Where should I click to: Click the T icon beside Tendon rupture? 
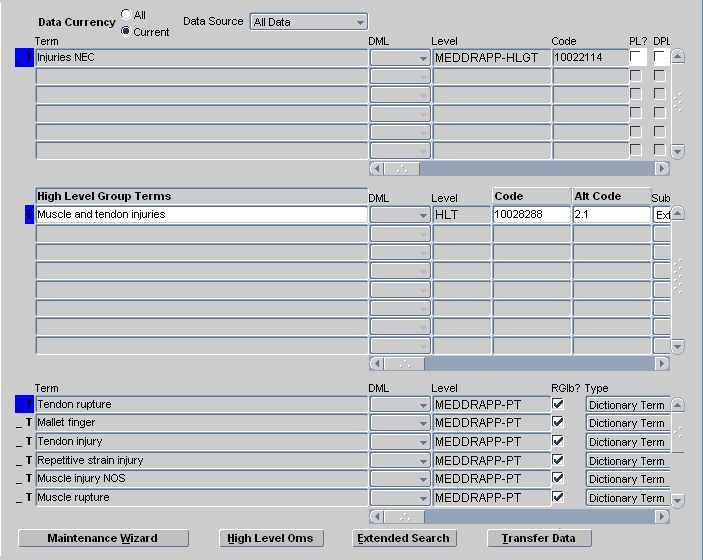(29, 404)
